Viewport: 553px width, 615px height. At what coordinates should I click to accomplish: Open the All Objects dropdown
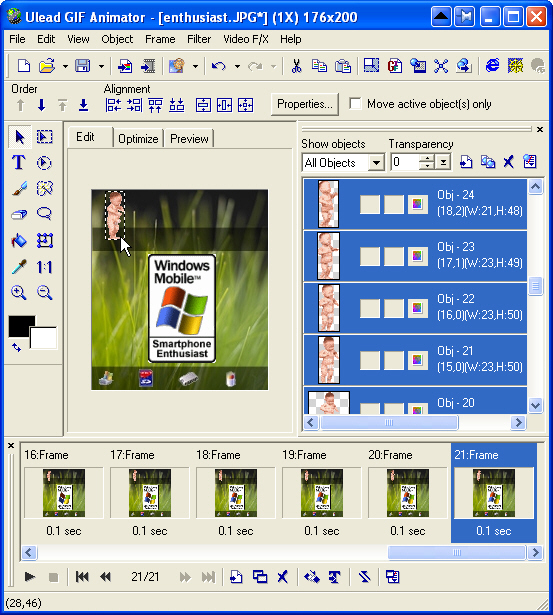click(x=344, y=162)
